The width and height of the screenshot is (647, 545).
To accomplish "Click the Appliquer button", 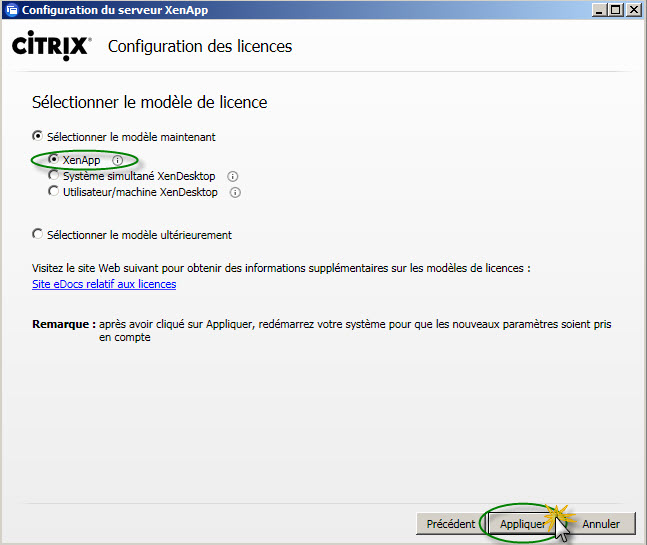I will tap(522, 524).
